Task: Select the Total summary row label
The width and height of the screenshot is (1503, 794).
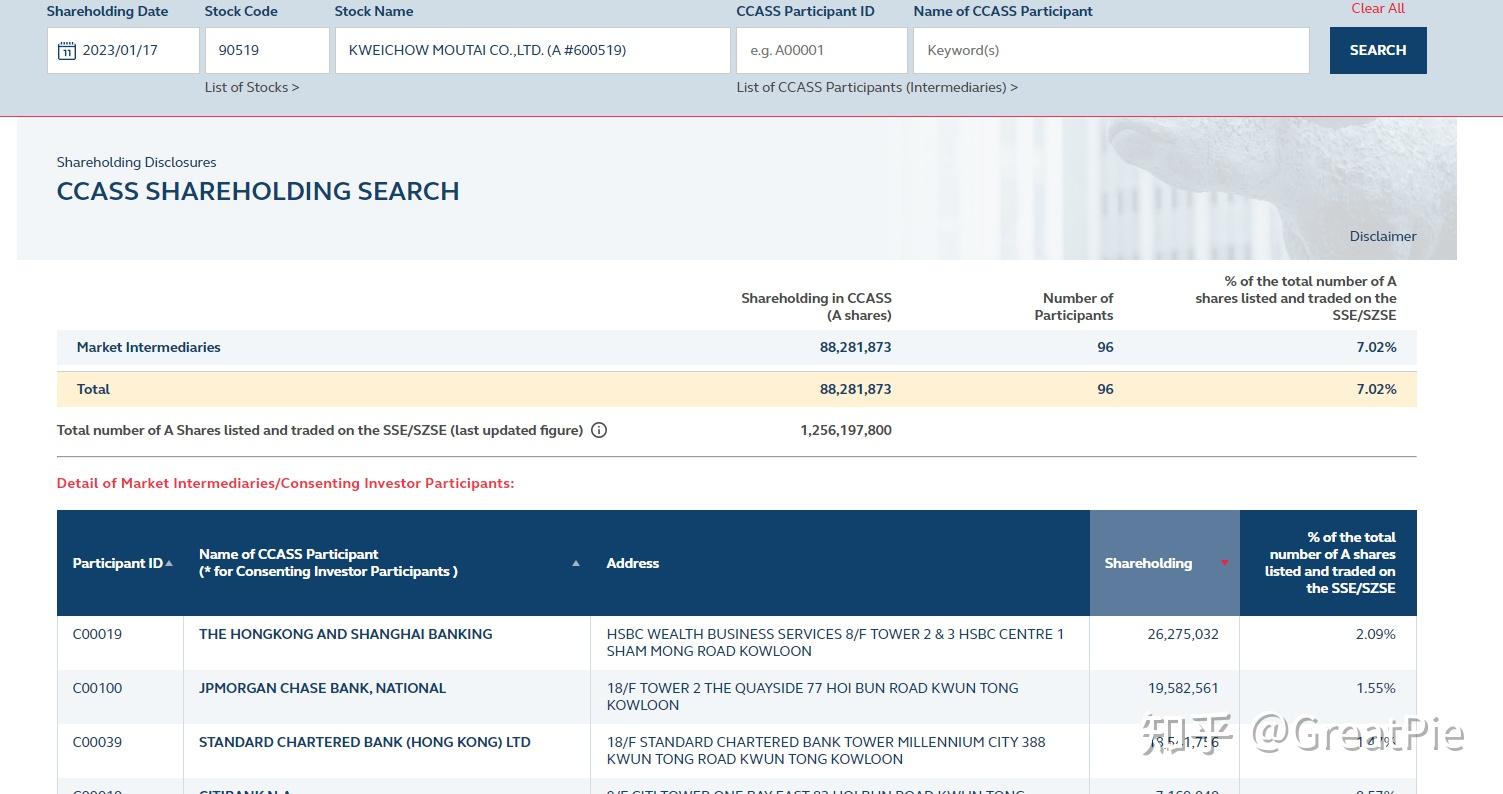Action: coord(93,389)
